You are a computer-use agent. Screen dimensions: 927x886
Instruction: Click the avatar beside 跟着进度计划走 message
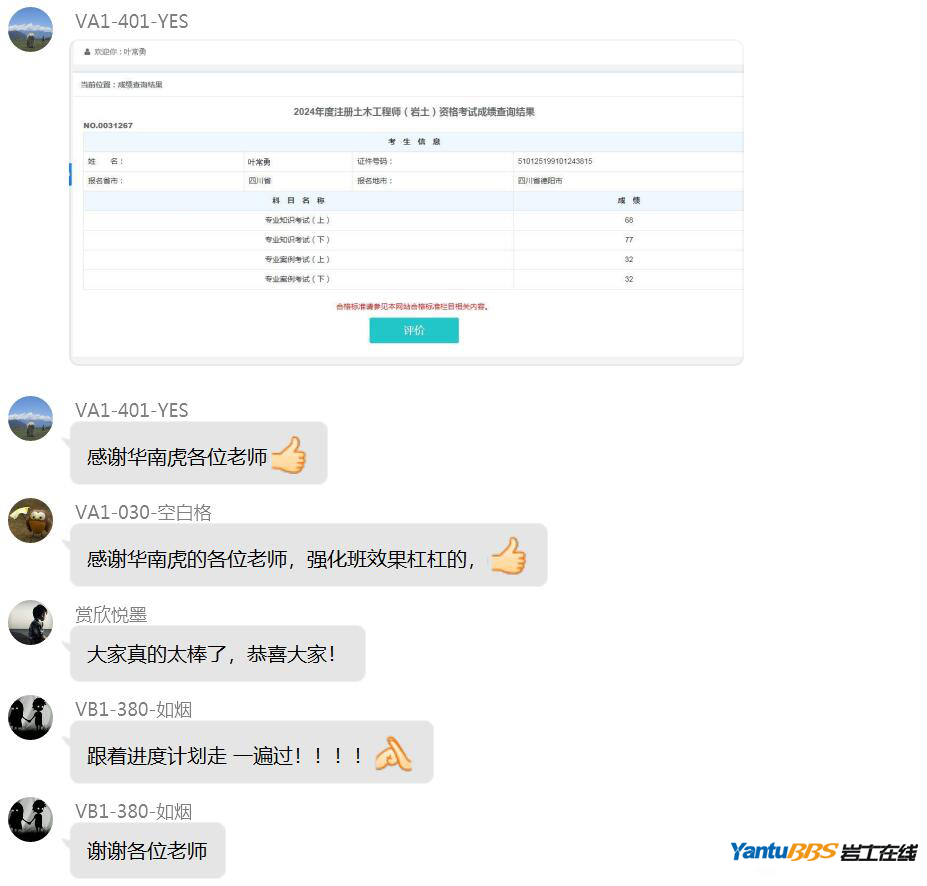(30, 717)
